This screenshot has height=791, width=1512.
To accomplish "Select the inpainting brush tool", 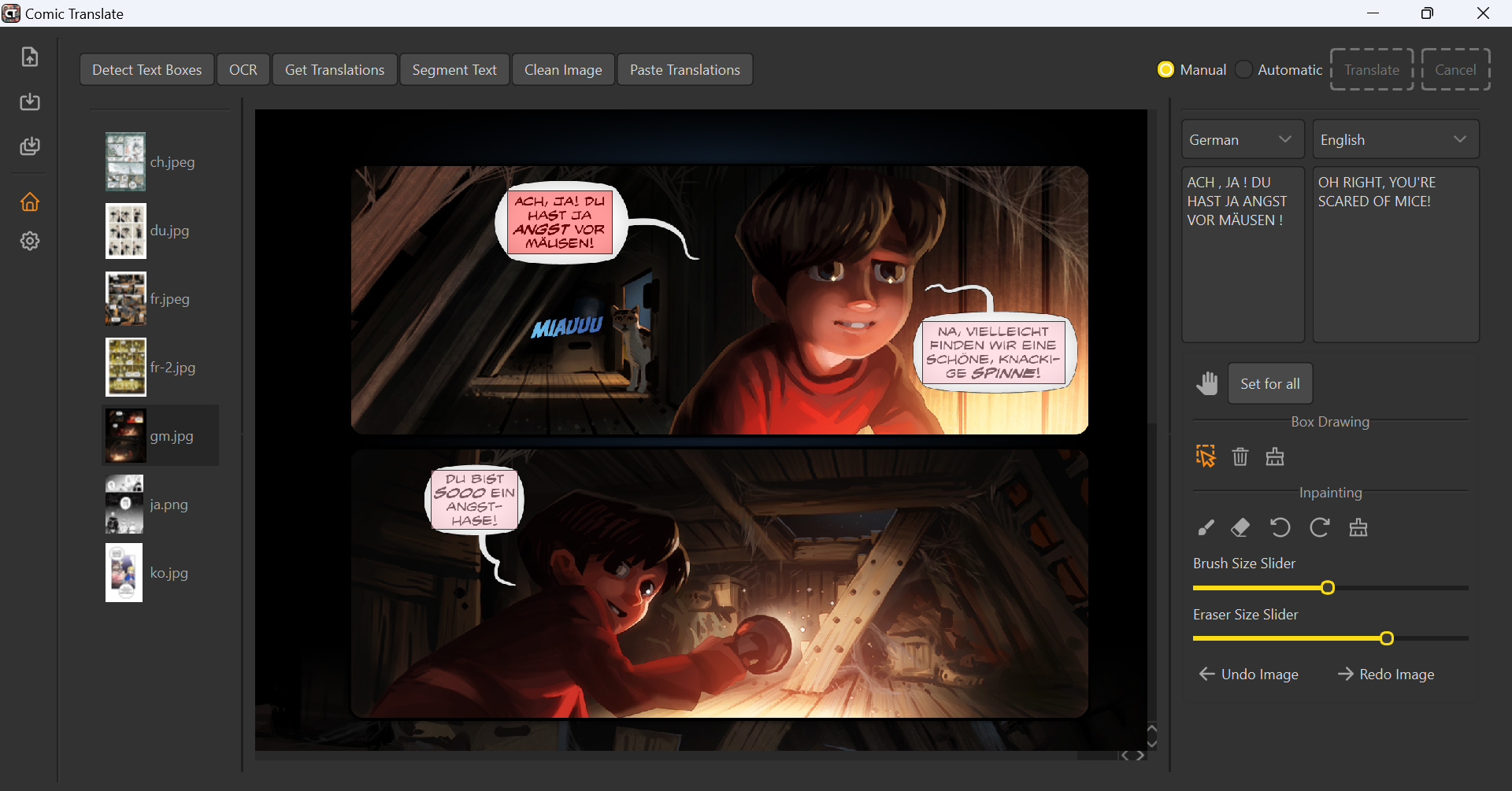I will click(1205, 527).
